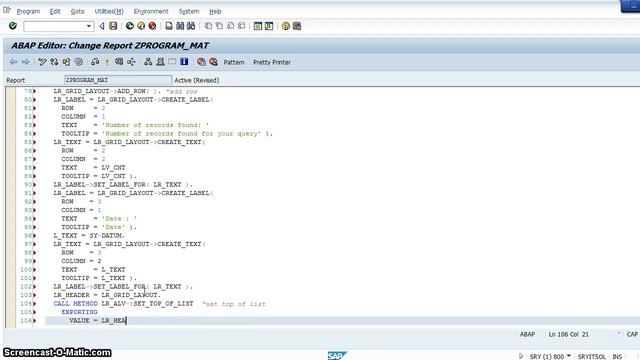Open the SRY (1) 800 system info dropdown
640x360 pixels.
(569, 356)
